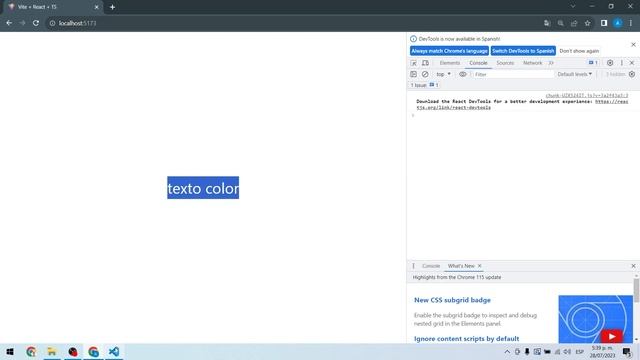
Task: Open the chunk source file link
Action: click(x=587, y=96)
